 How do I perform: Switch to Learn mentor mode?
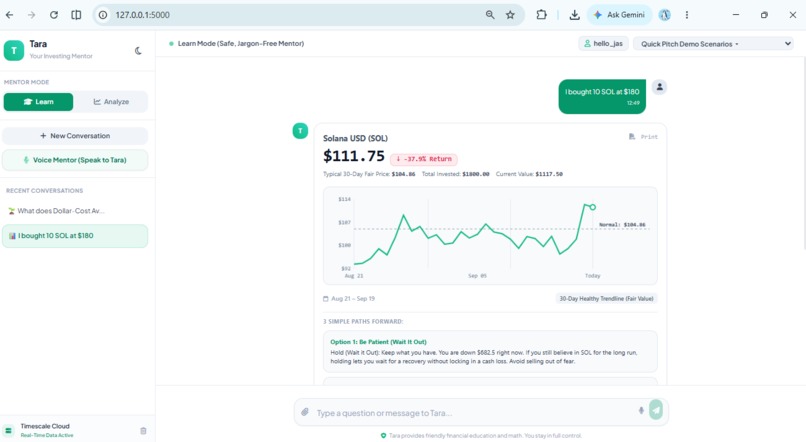point(39,102)
